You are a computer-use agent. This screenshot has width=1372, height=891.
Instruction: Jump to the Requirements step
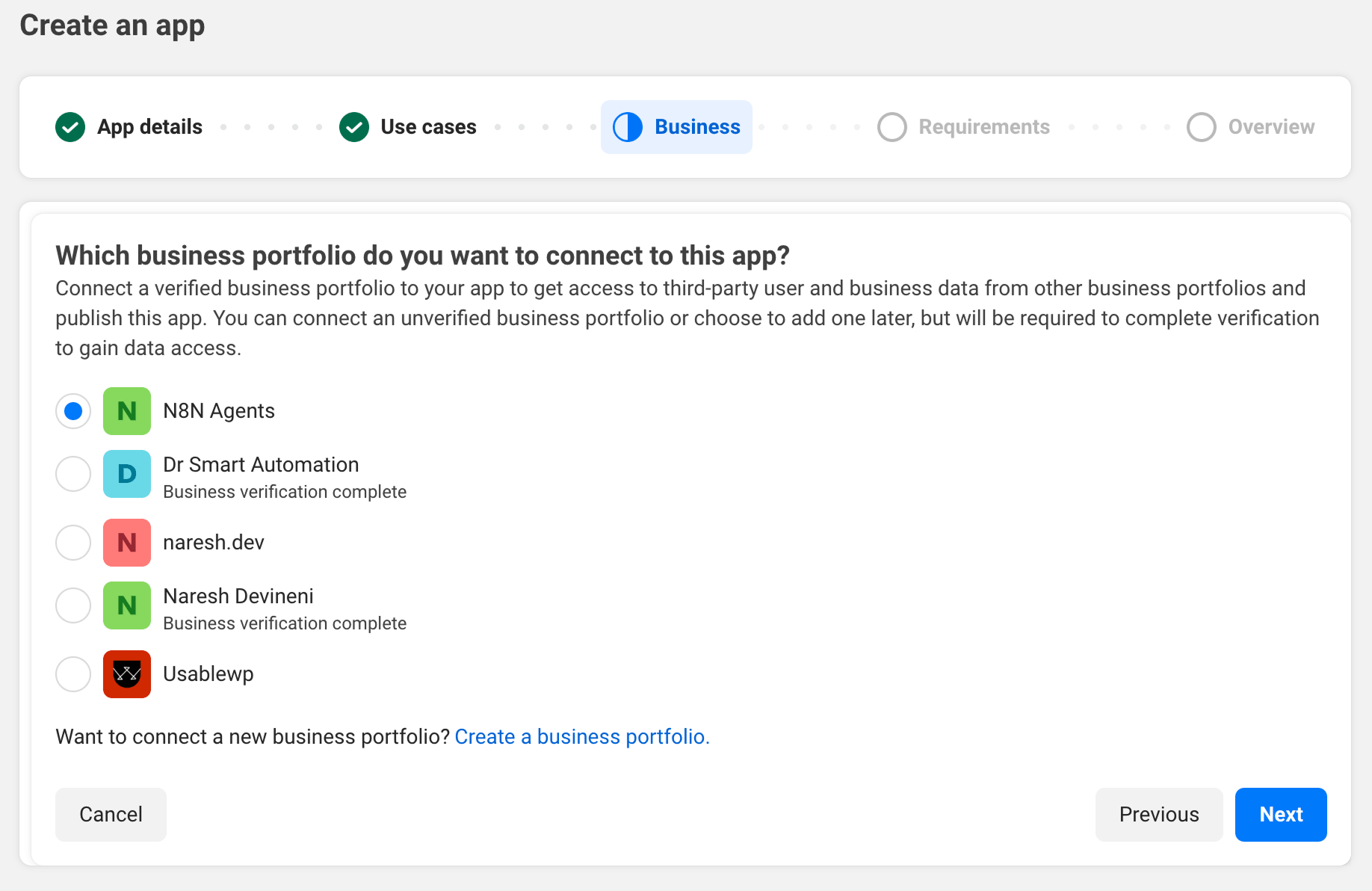(x=964, y=127)
